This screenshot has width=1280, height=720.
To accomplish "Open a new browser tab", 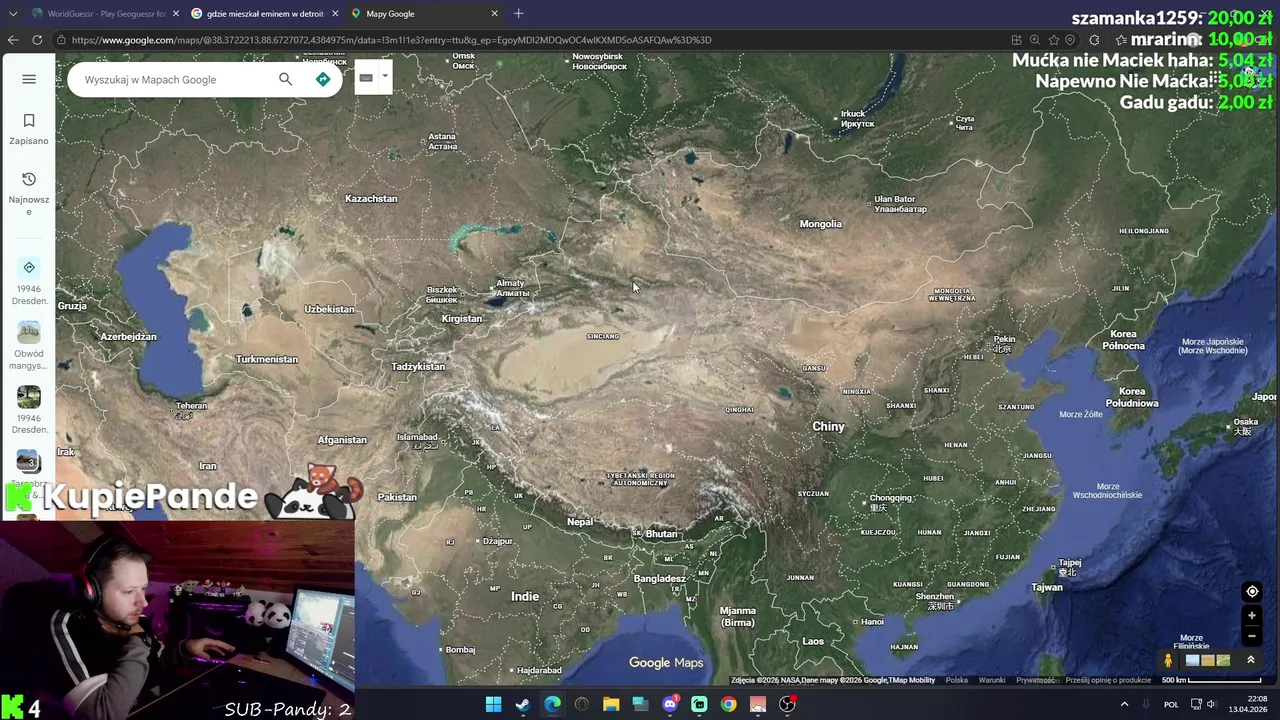I will (518, 13).
